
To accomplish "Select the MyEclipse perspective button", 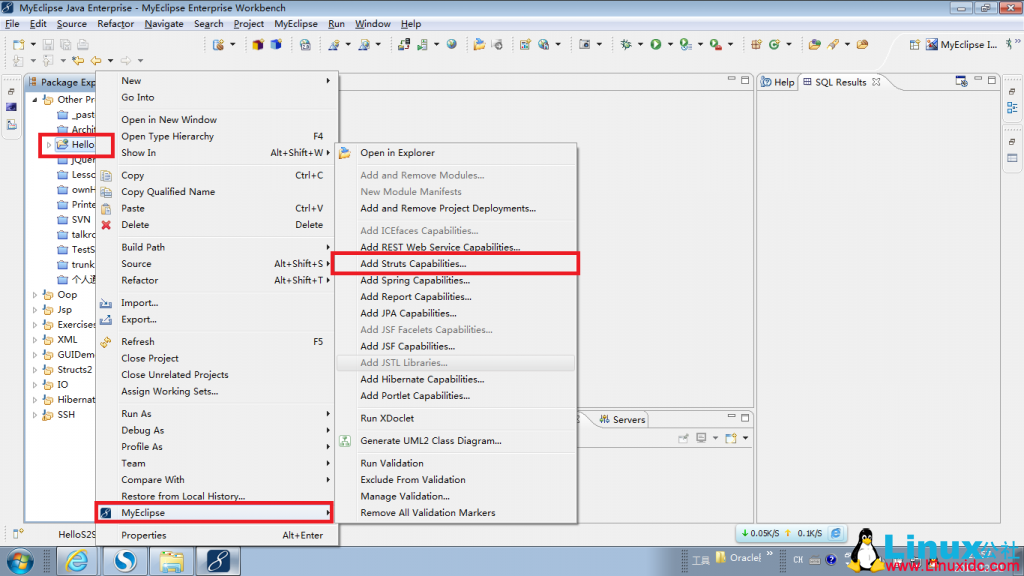I will point(961,44).
